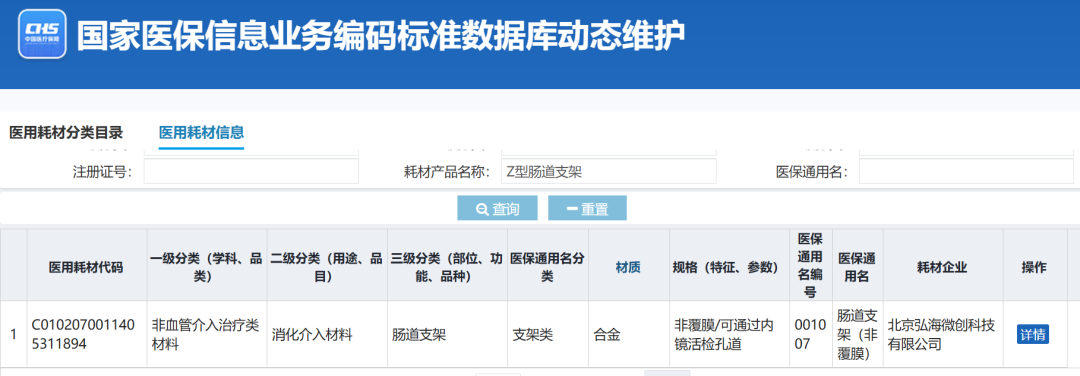
Task: Open 详情 for the 肠道支架 row
Action: [1032, 335]
